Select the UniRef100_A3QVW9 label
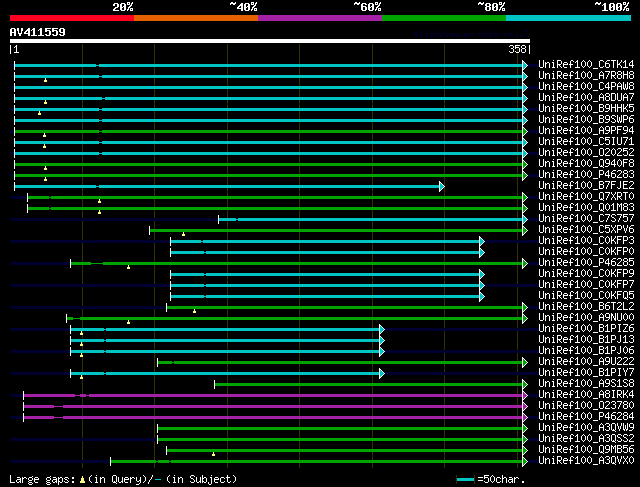Viewport: 640px width, 487px height. [586, 428]
